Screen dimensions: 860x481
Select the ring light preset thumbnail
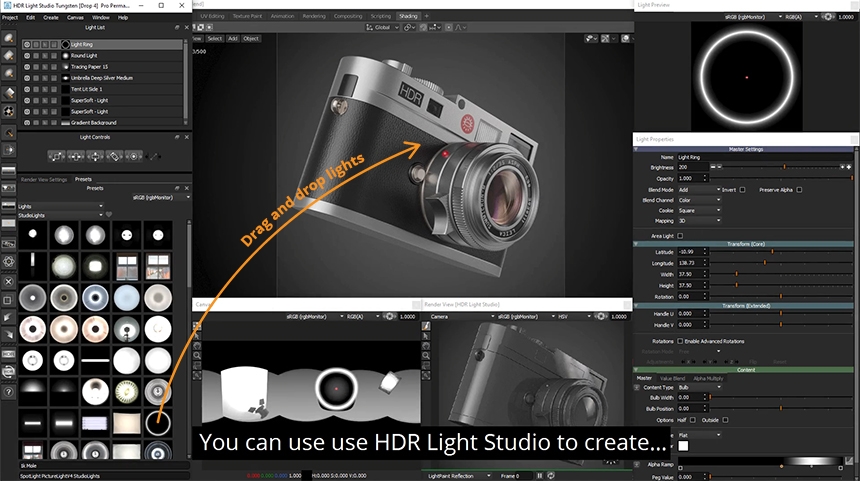158,423
